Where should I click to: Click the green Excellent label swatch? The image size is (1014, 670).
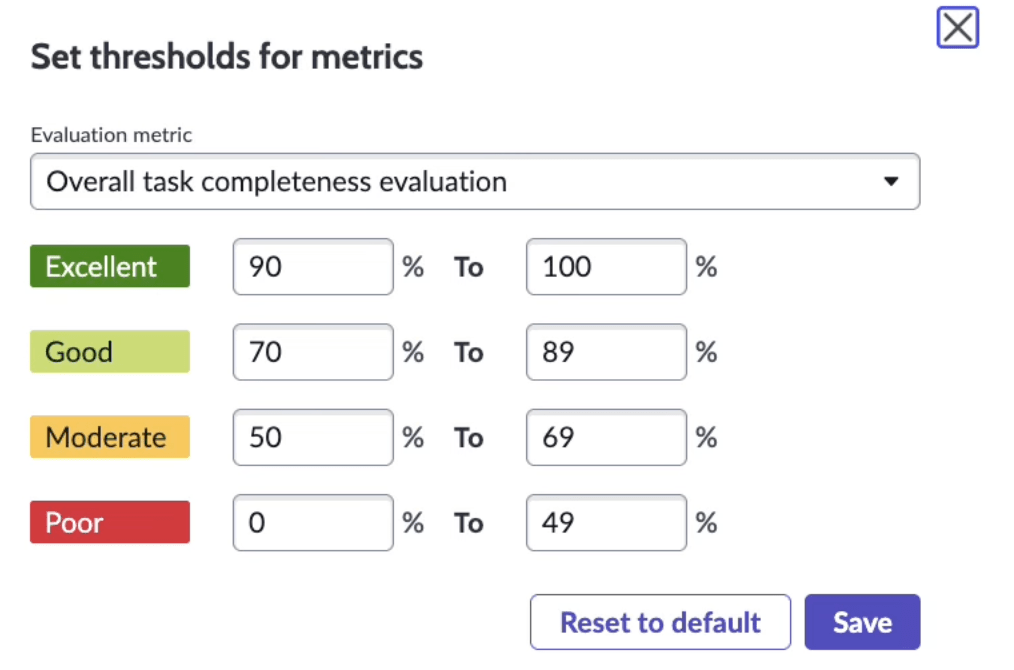click(110, 267)
